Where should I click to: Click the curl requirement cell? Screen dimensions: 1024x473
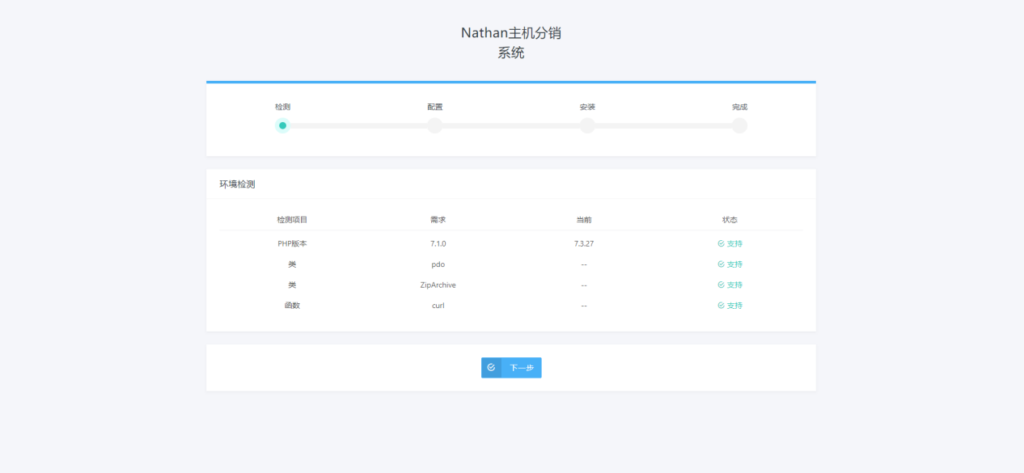coord(438,305)
